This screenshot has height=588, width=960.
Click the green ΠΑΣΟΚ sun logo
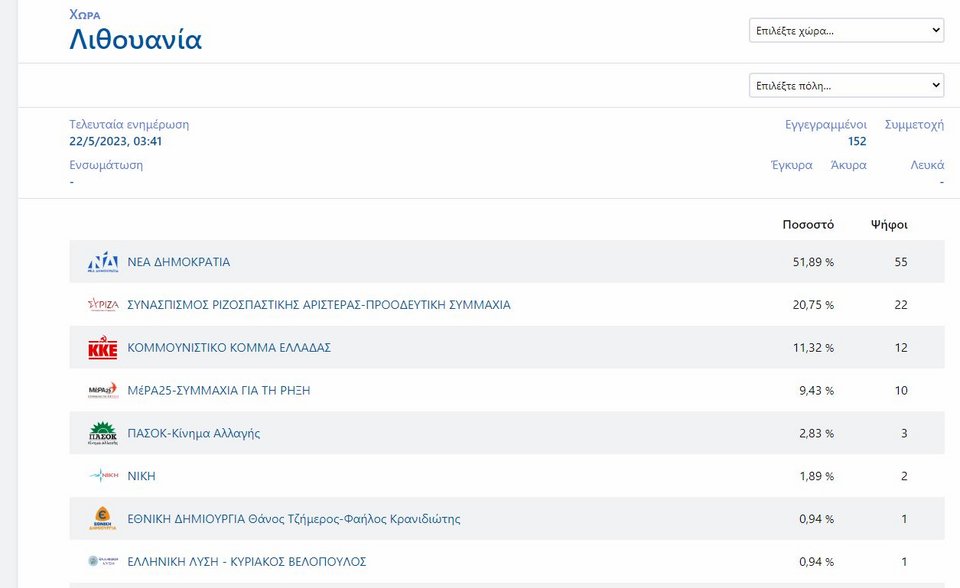click(103, 434)
